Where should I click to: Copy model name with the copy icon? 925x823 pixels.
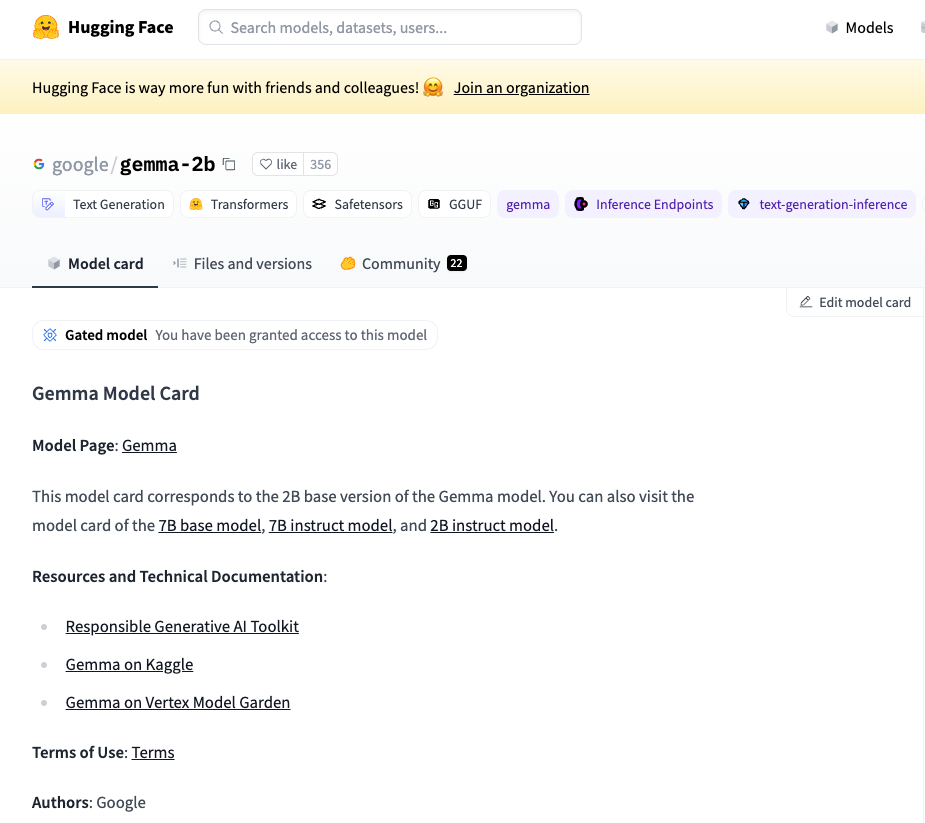tap(229, 164)
